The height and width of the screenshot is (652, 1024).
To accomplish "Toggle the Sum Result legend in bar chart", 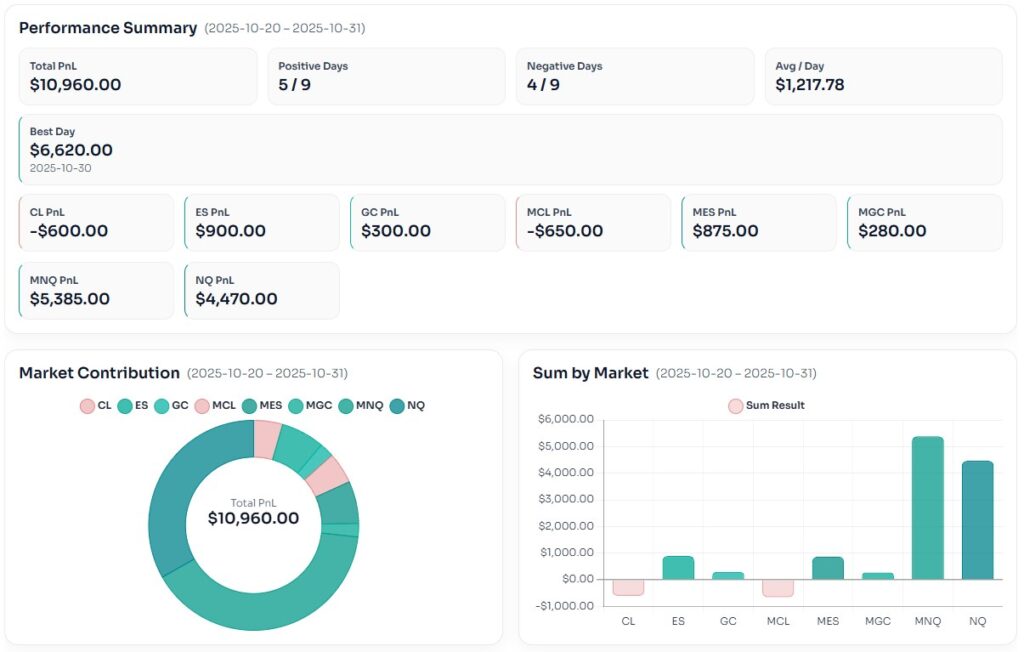I will pyautogui.click(x=766, y=405).
